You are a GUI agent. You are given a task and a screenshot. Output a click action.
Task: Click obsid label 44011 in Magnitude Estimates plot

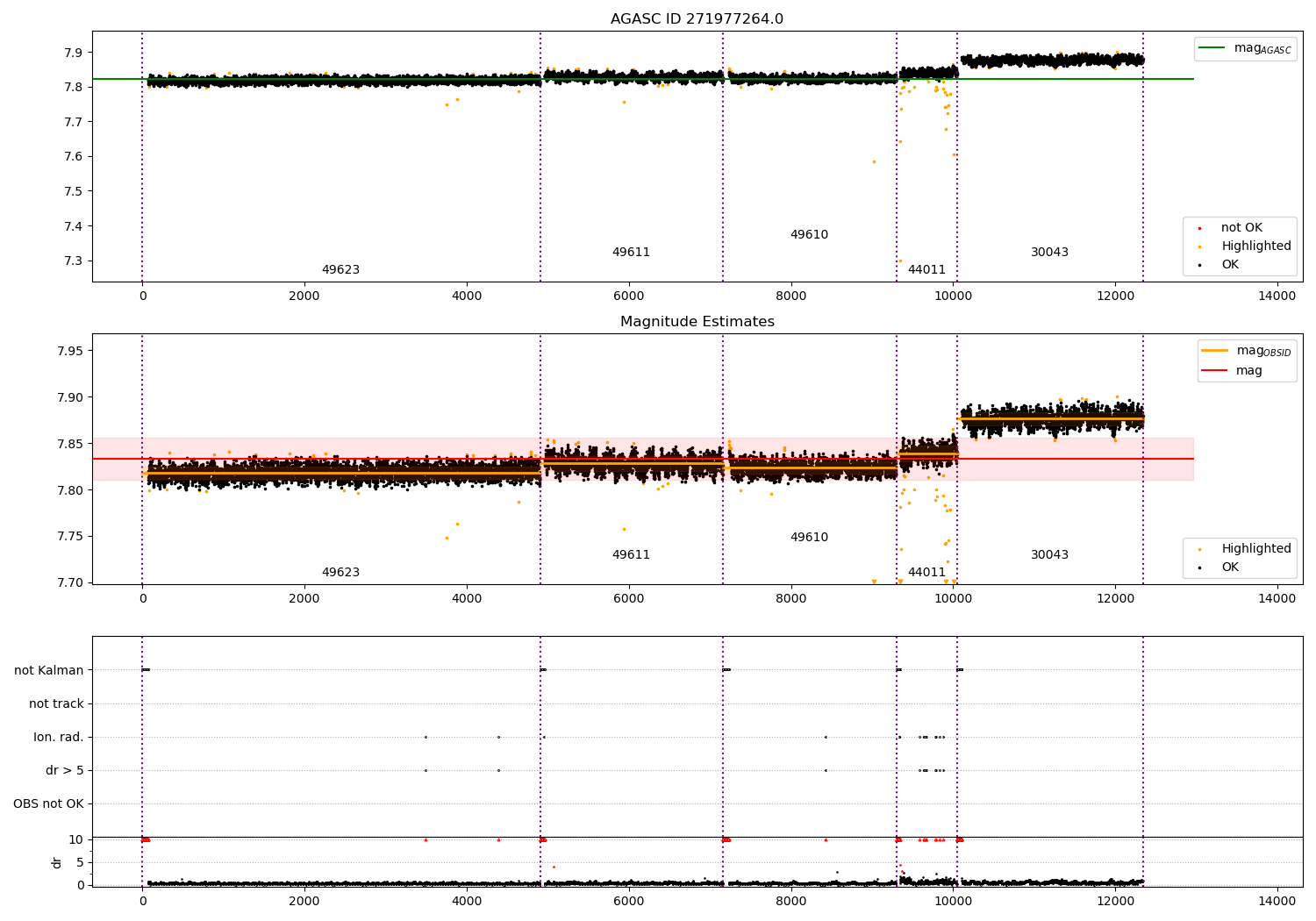click(926, 573)
